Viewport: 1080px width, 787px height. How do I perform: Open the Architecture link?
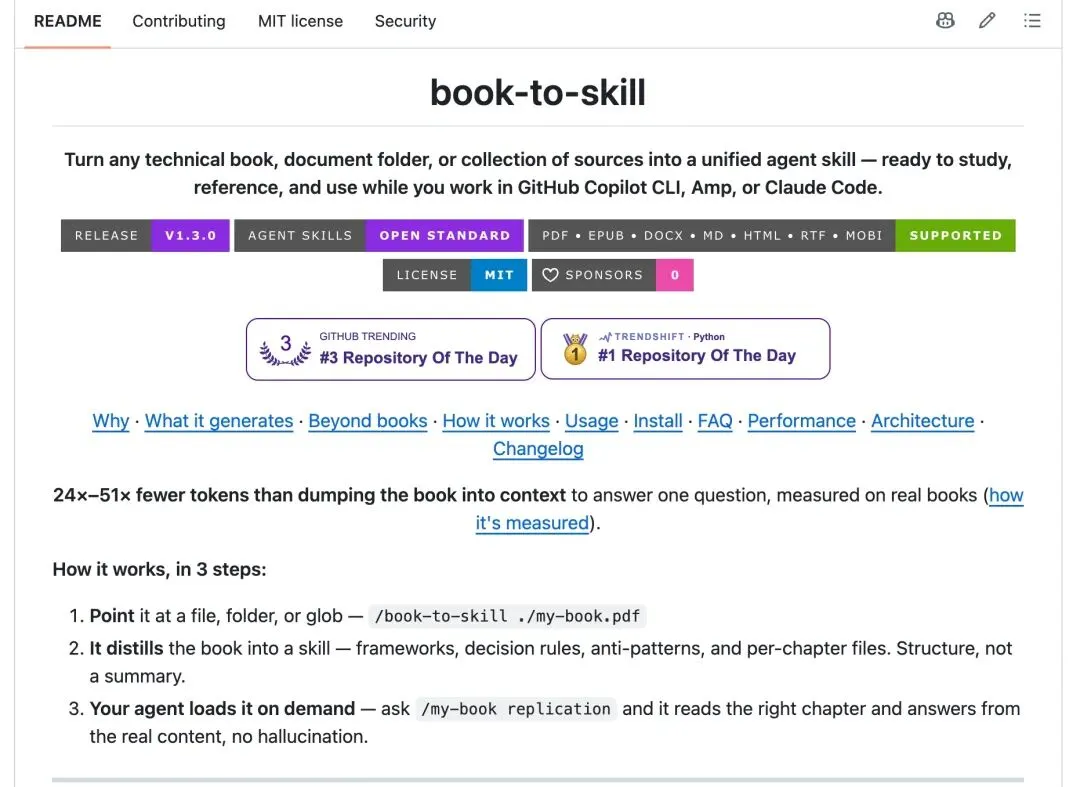click(923, 421)
